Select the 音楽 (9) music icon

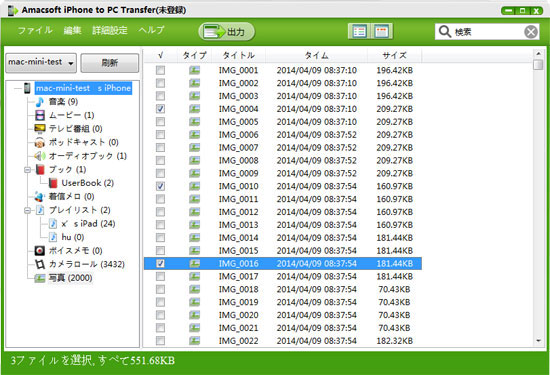[x=40, y=102]
